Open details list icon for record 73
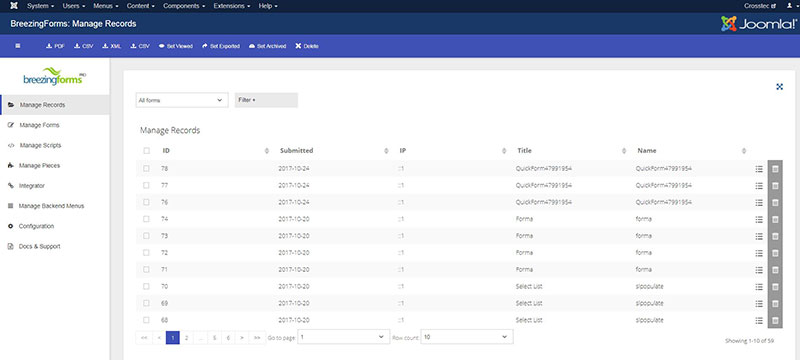The width and height of the screenshot is (800, 360). pyautogui.click(x=759, y=236)
